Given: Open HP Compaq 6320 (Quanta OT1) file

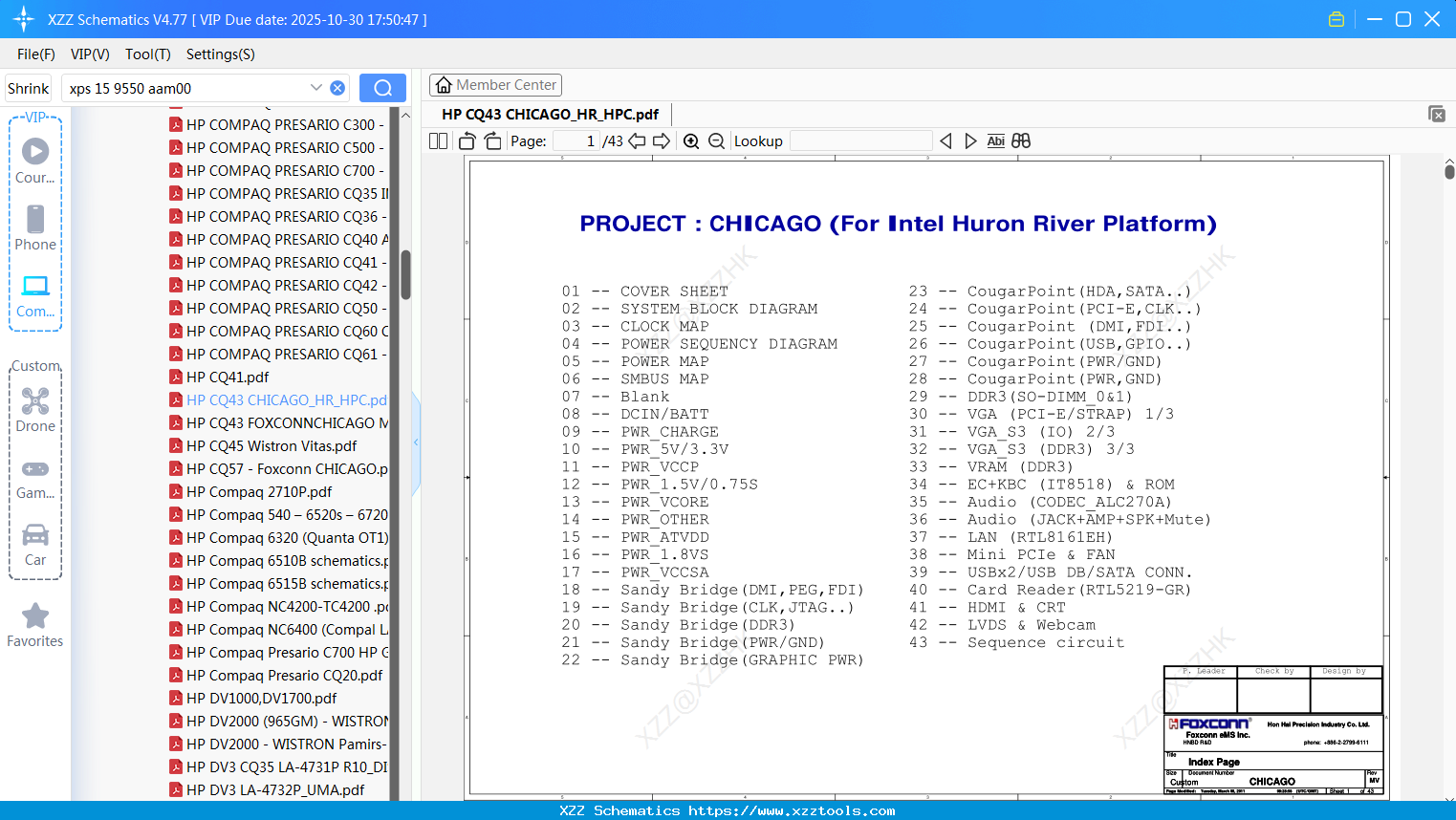Looking at the screenshot, I should (x=278, y=537).
